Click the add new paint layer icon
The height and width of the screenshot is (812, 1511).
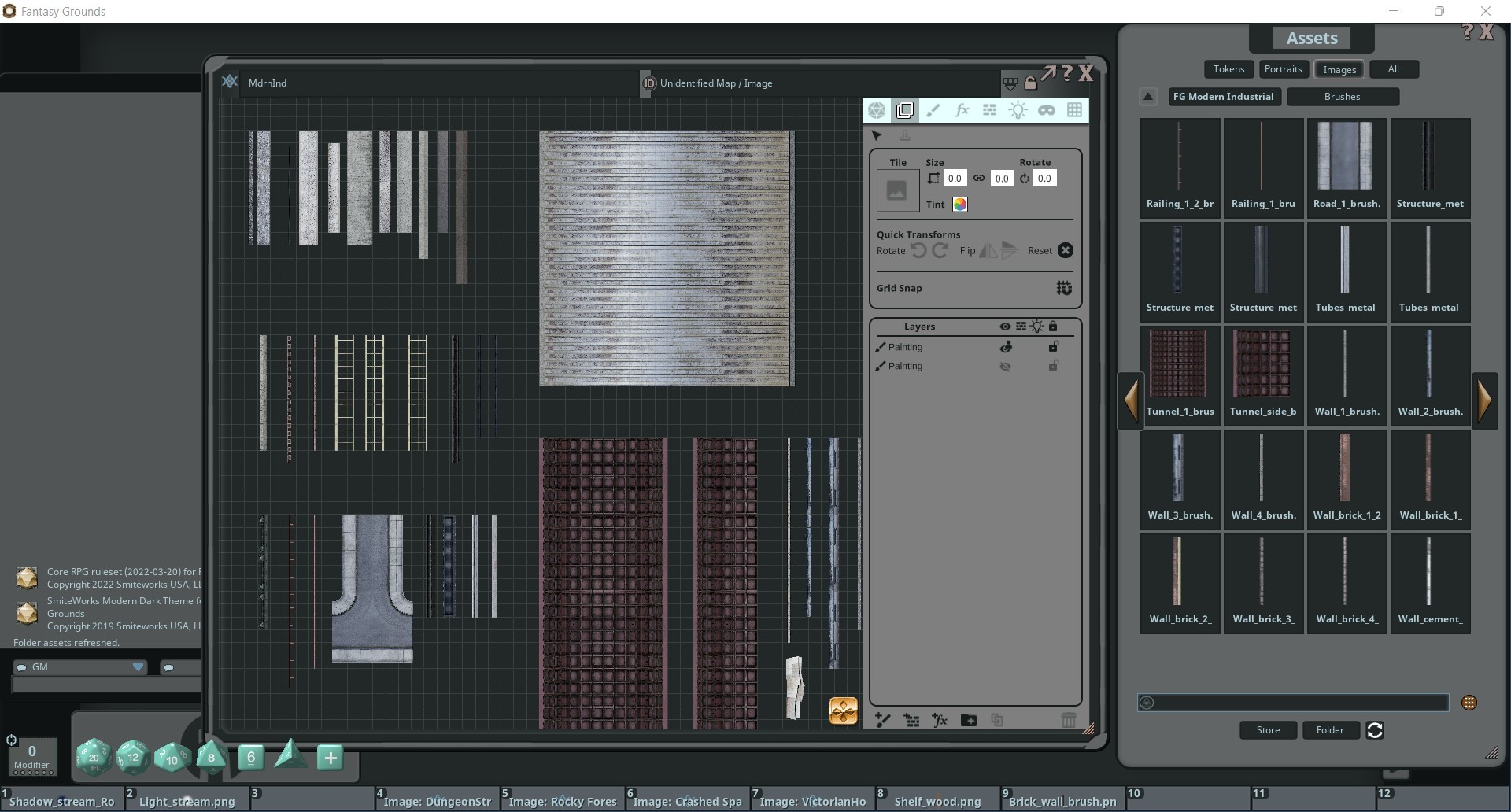click(x=881, y=720)
